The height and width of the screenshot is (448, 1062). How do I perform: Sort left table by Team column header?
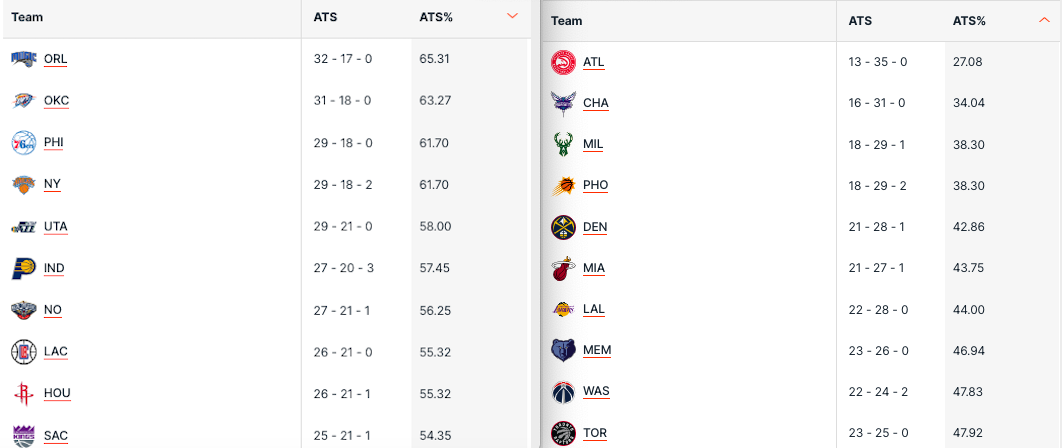(27, 17)
